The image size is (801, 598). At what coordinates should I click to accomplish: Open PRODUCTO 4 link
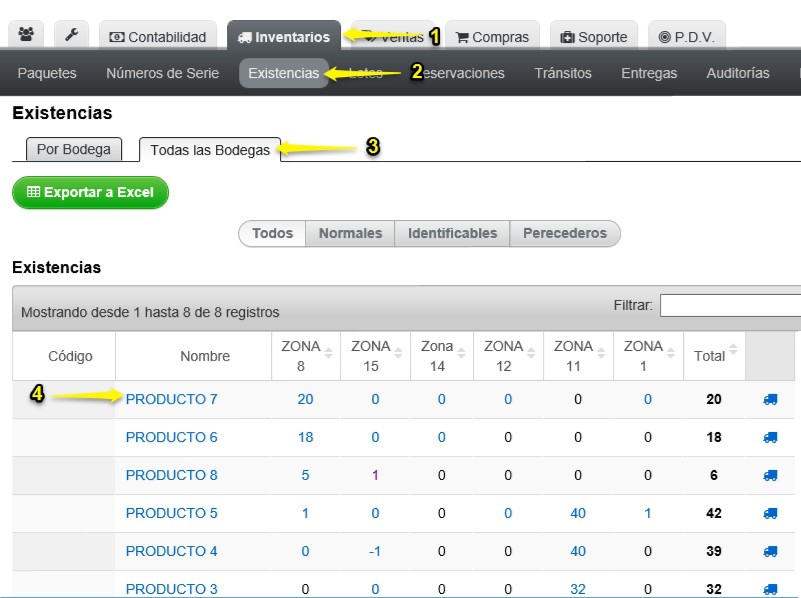172,552
